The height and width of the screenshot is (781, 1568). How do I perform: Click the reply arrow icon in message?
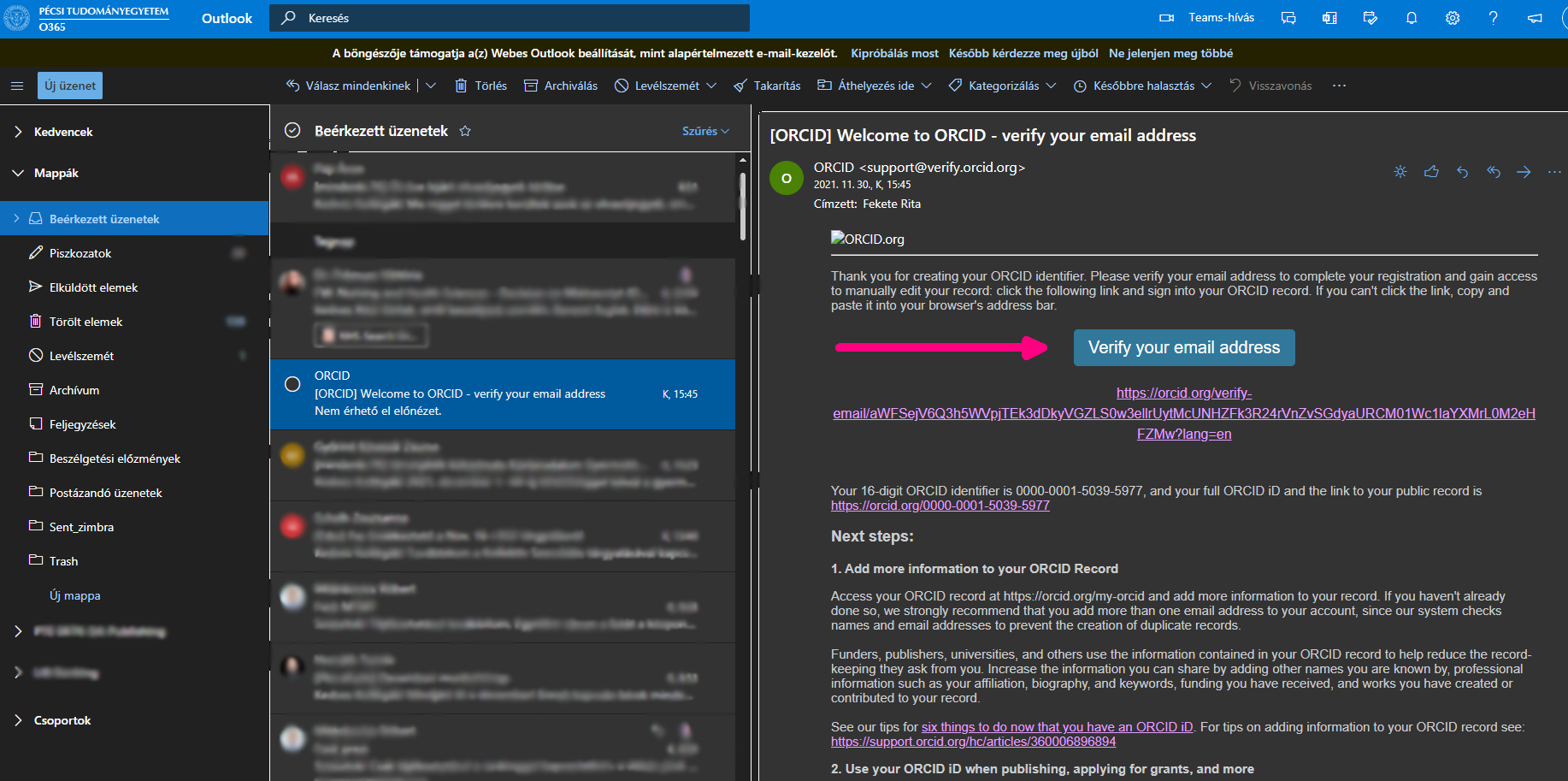point(1462,172)
